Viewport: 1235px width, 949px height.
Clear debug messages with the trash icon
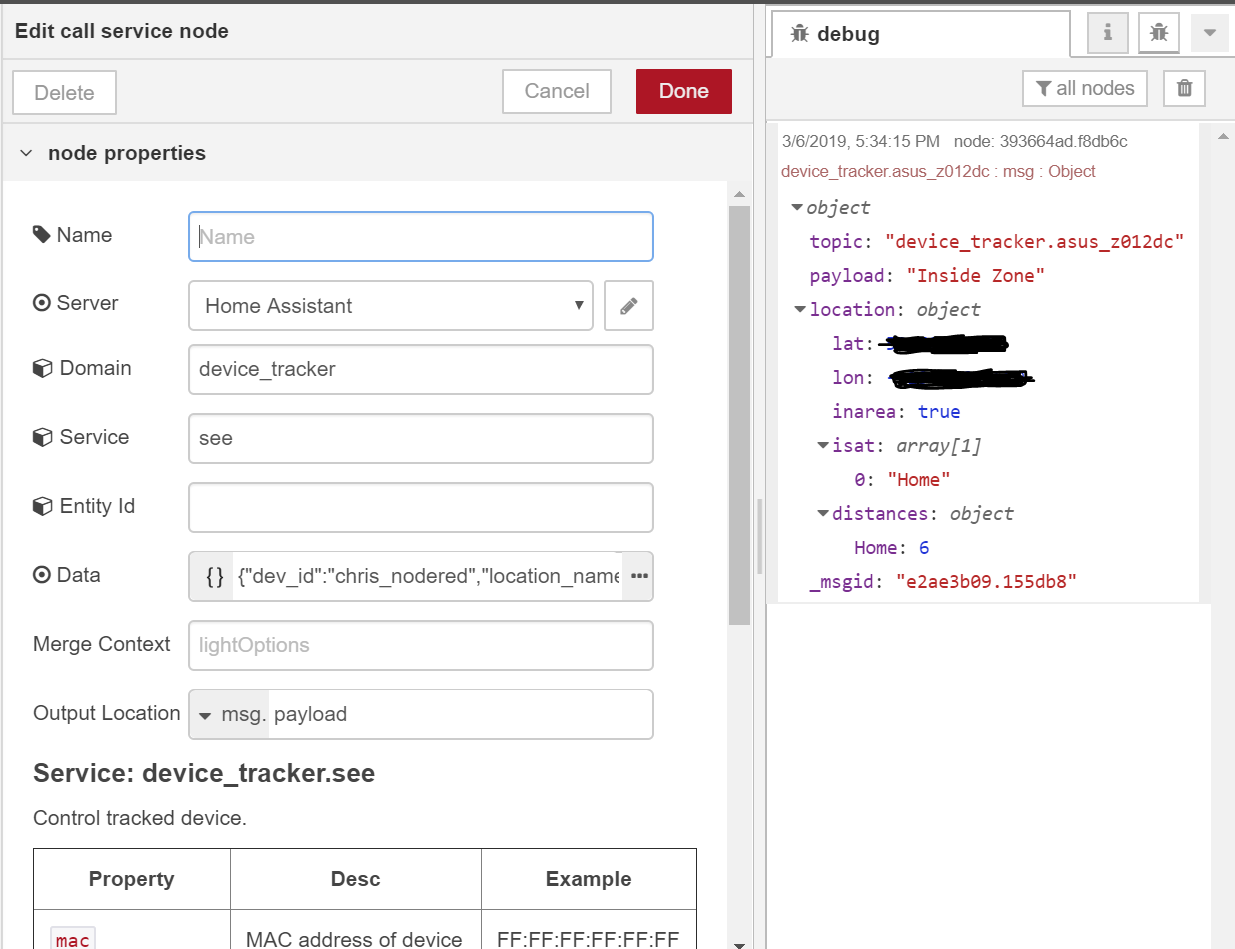pyautogui.click(x=1184, y=88)
